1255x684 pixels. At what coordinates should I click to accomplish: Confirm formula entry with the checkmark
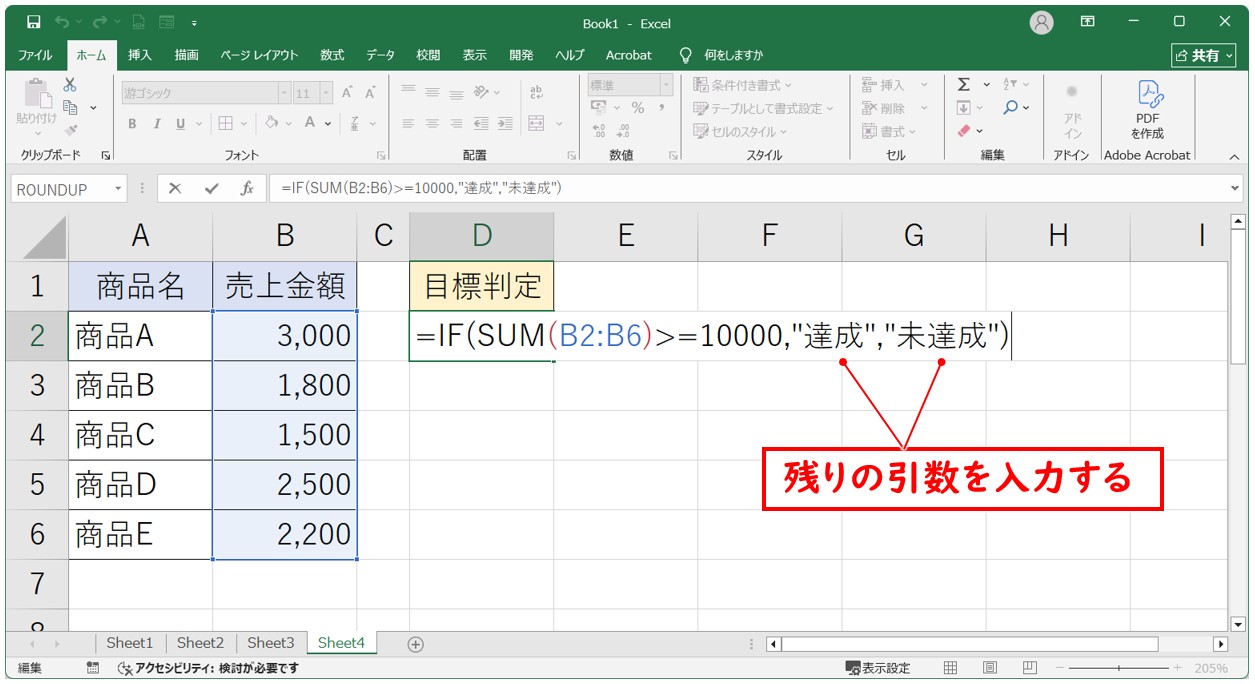[211, 188]
